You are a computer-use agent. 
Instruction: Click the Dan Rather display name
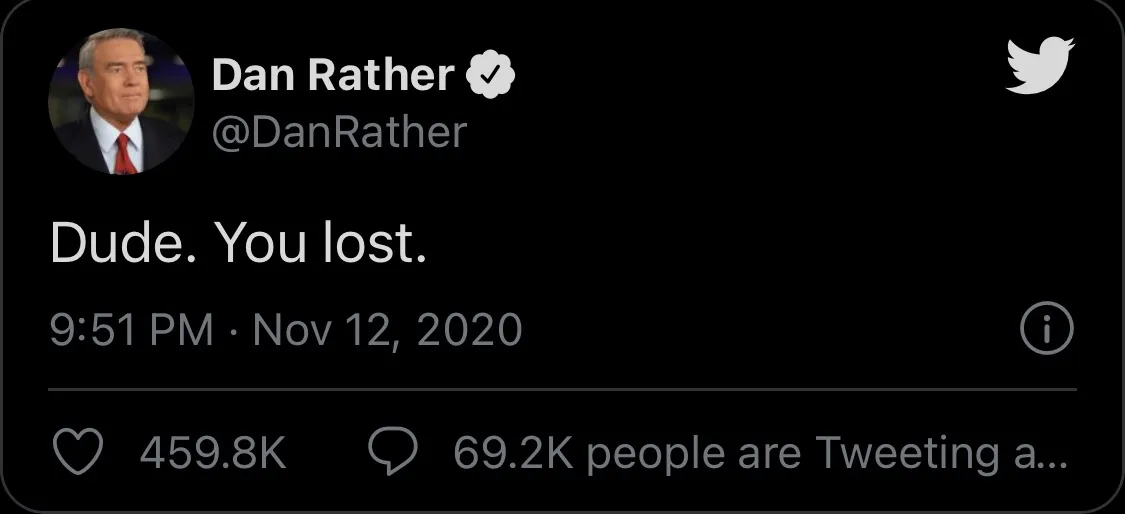pyautogui.click(x=333, y=75)
